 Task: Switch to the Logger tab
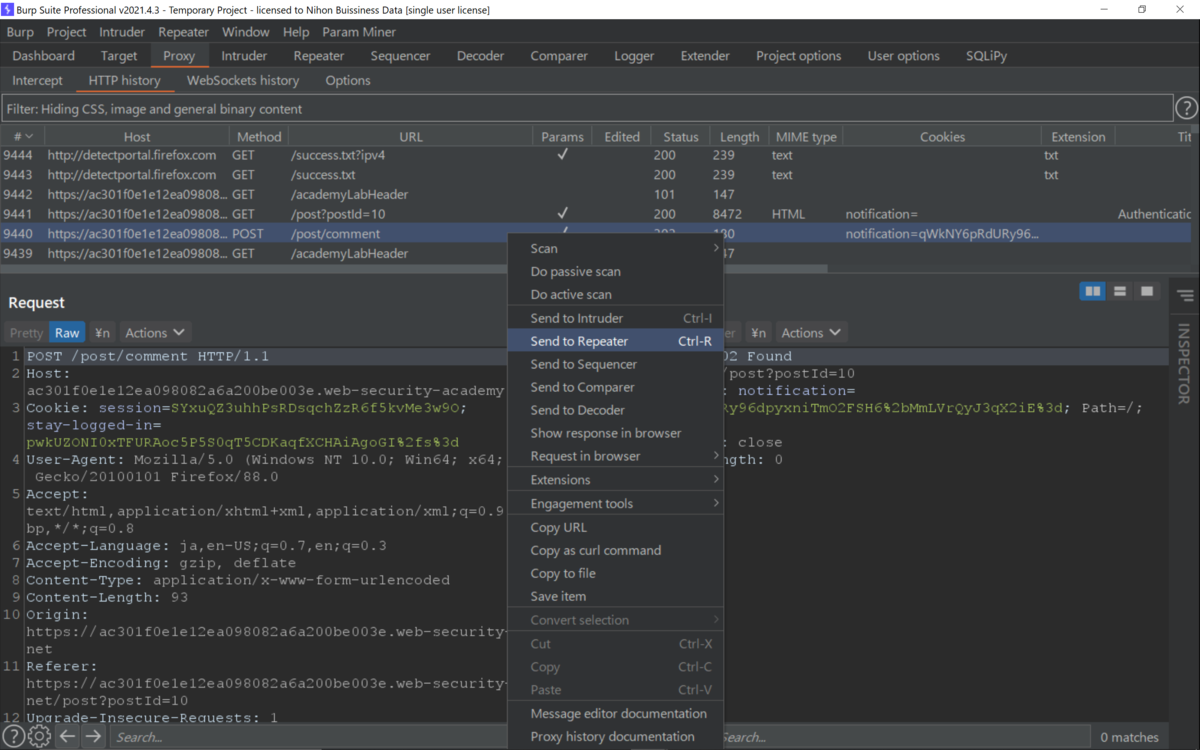[x=634, y=56]
